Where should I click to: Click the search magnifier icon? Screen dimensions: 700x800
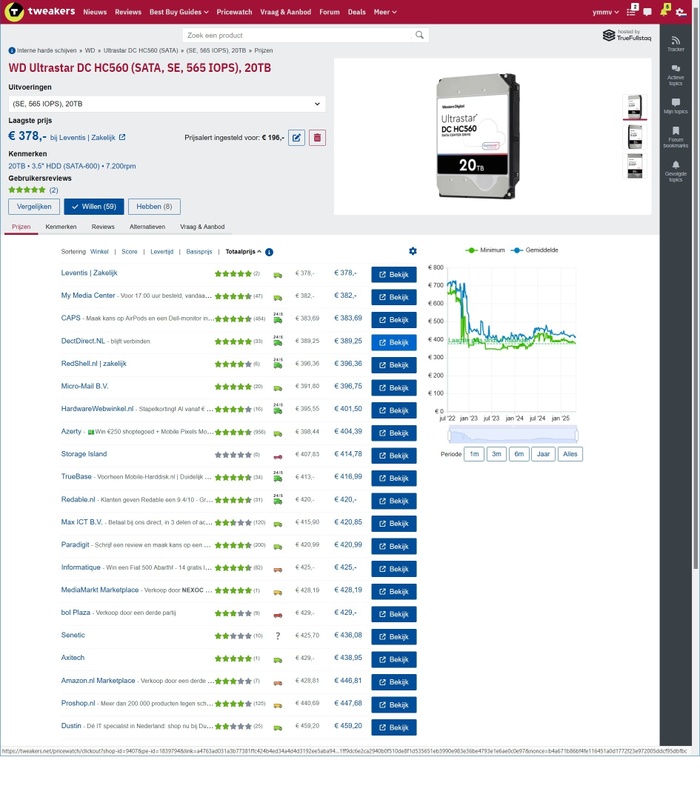(419, 35)
